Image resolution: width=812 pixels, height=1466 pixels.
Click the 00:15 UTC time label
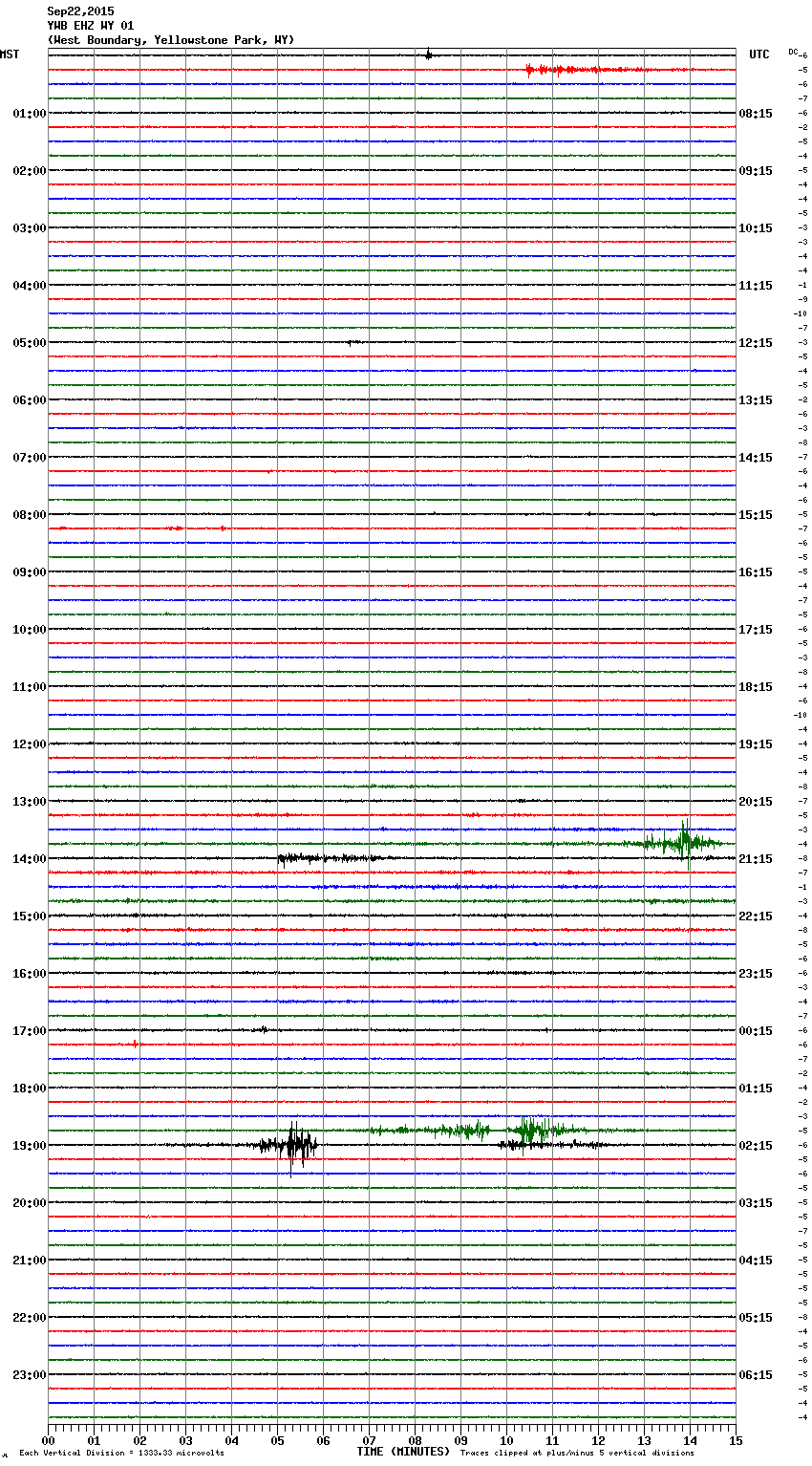click(x=756, y=1031)
